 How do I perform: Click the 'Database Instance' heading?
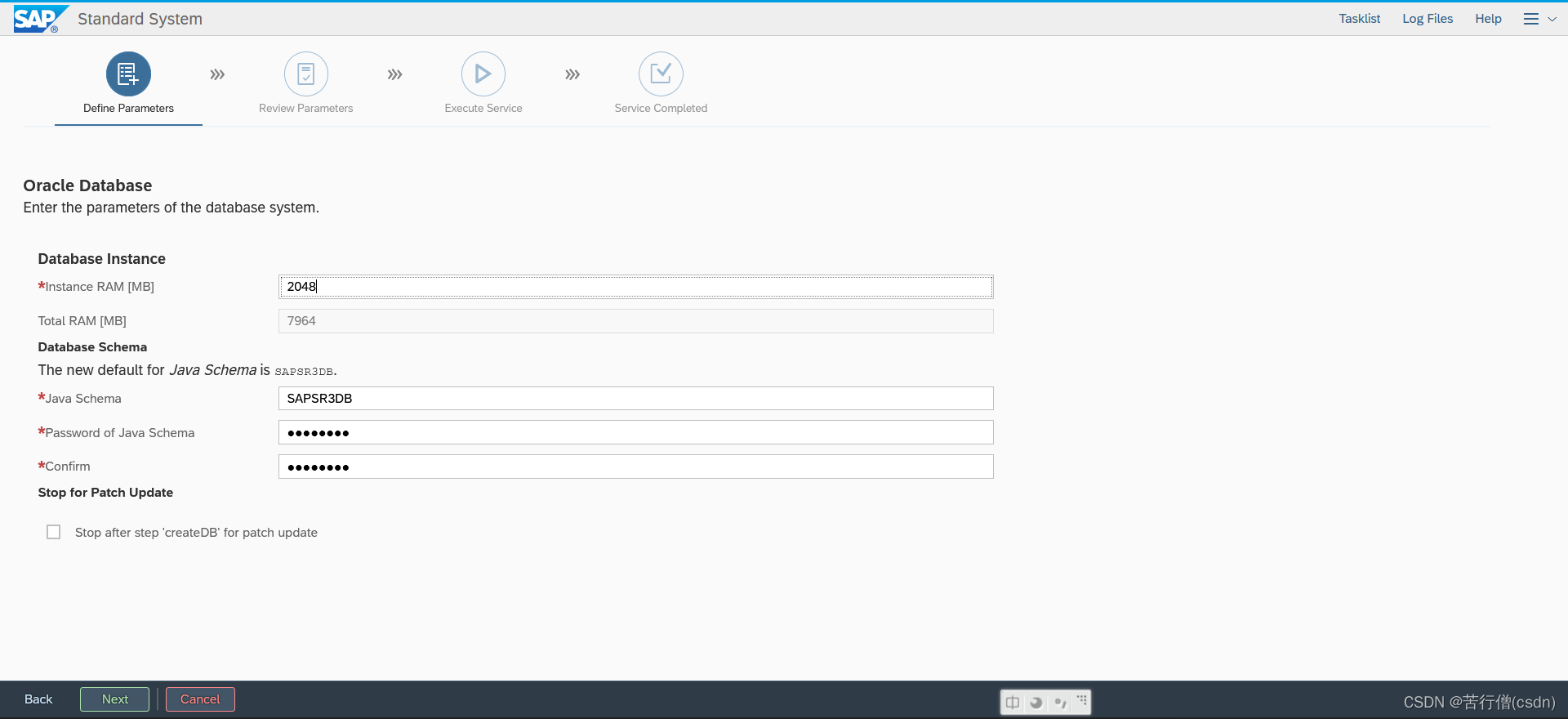101,259
